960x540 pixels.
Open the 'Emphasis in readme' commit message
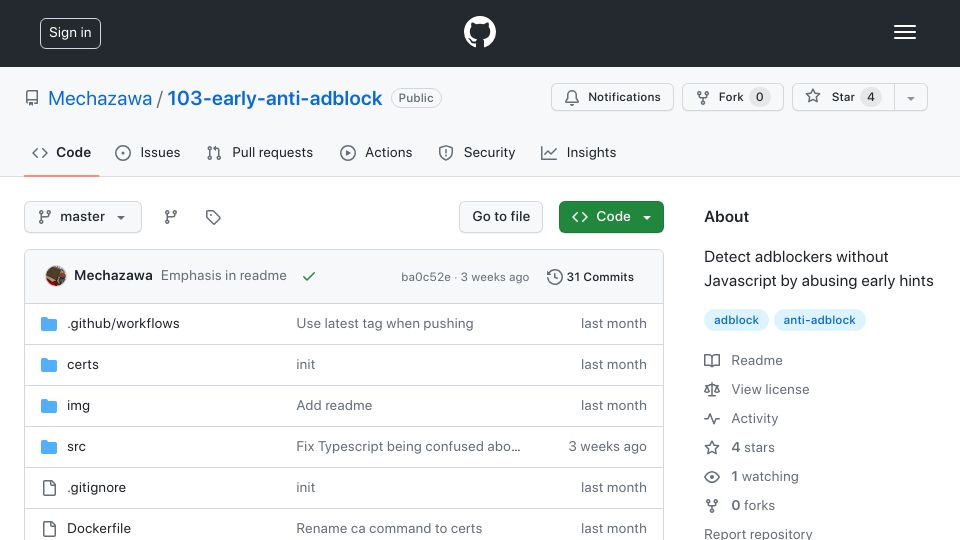point(223,276)
